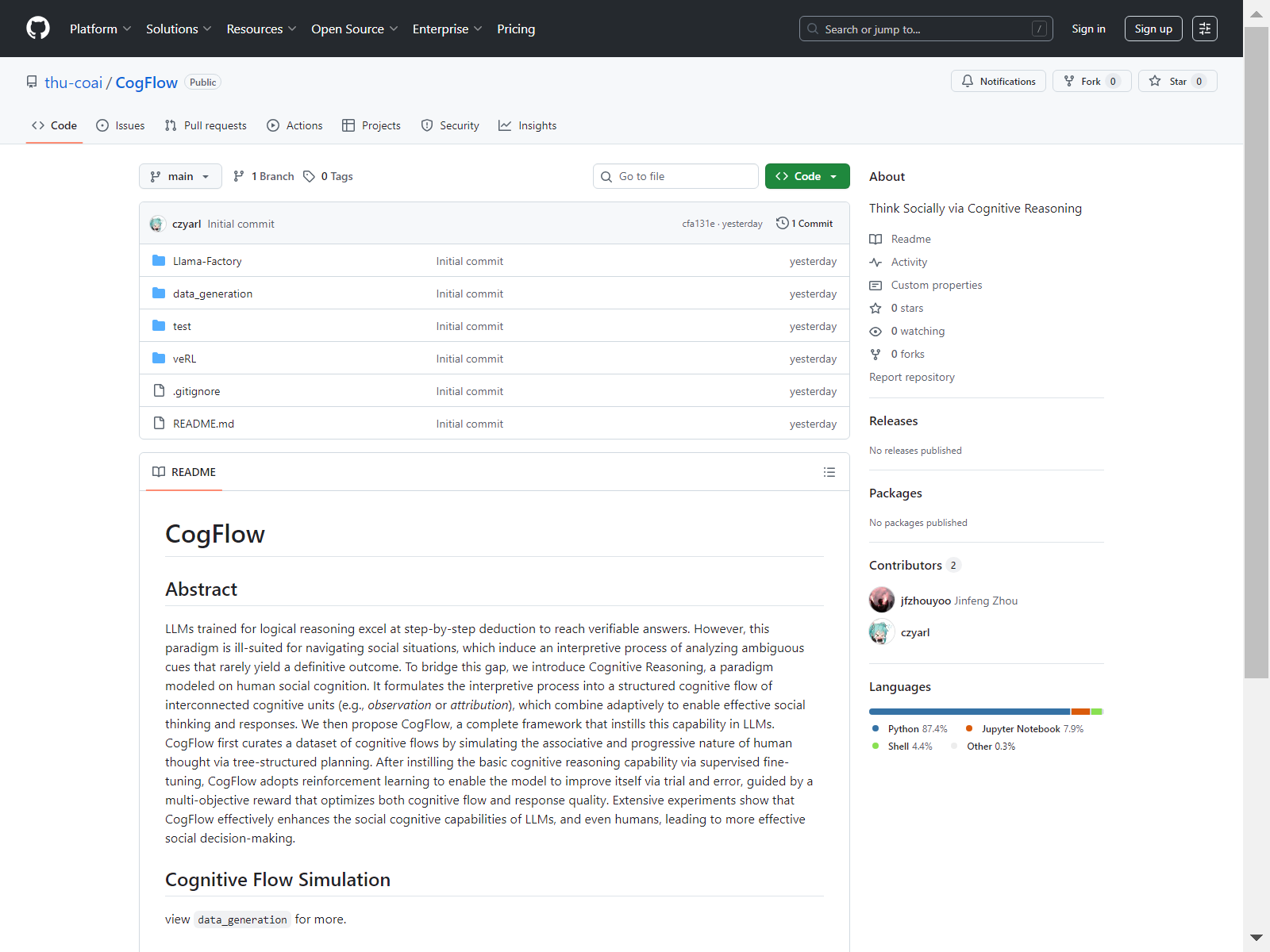Open the green Code dropdown button
The height and width of the screenshot is (952, 1270).
pyautogui.click(x=807, y=176)
